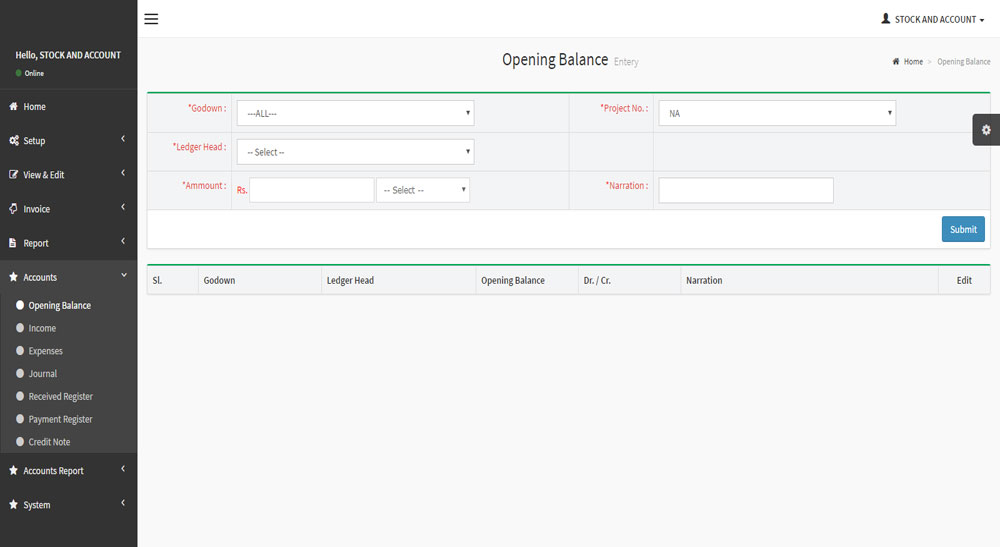Click the Accounts Report star icon
This screenshot has height=547, width=1000.
click(x=13, y=470)
